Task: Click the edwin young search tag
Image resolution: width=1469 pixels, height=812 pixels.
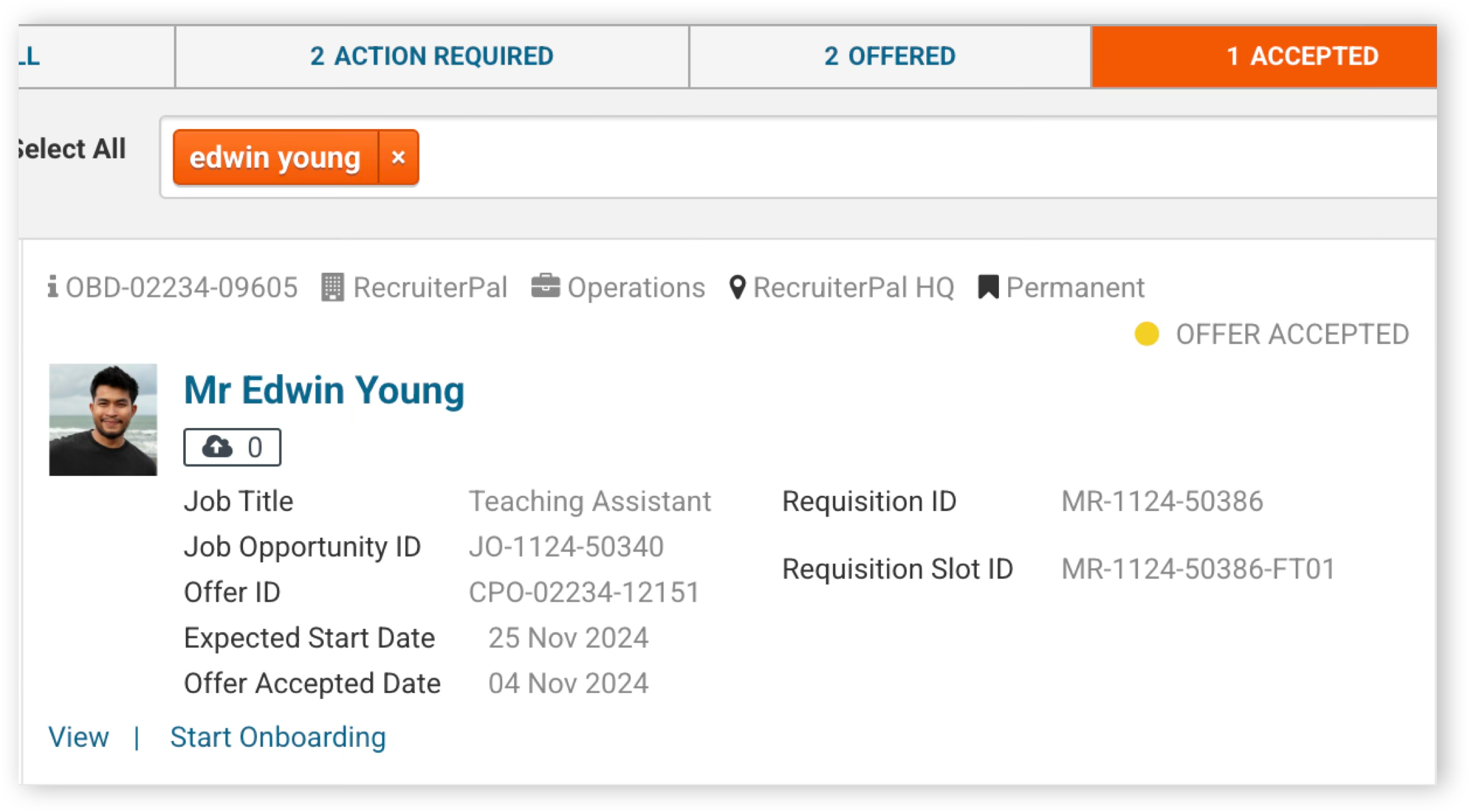Action: point(275,158)
